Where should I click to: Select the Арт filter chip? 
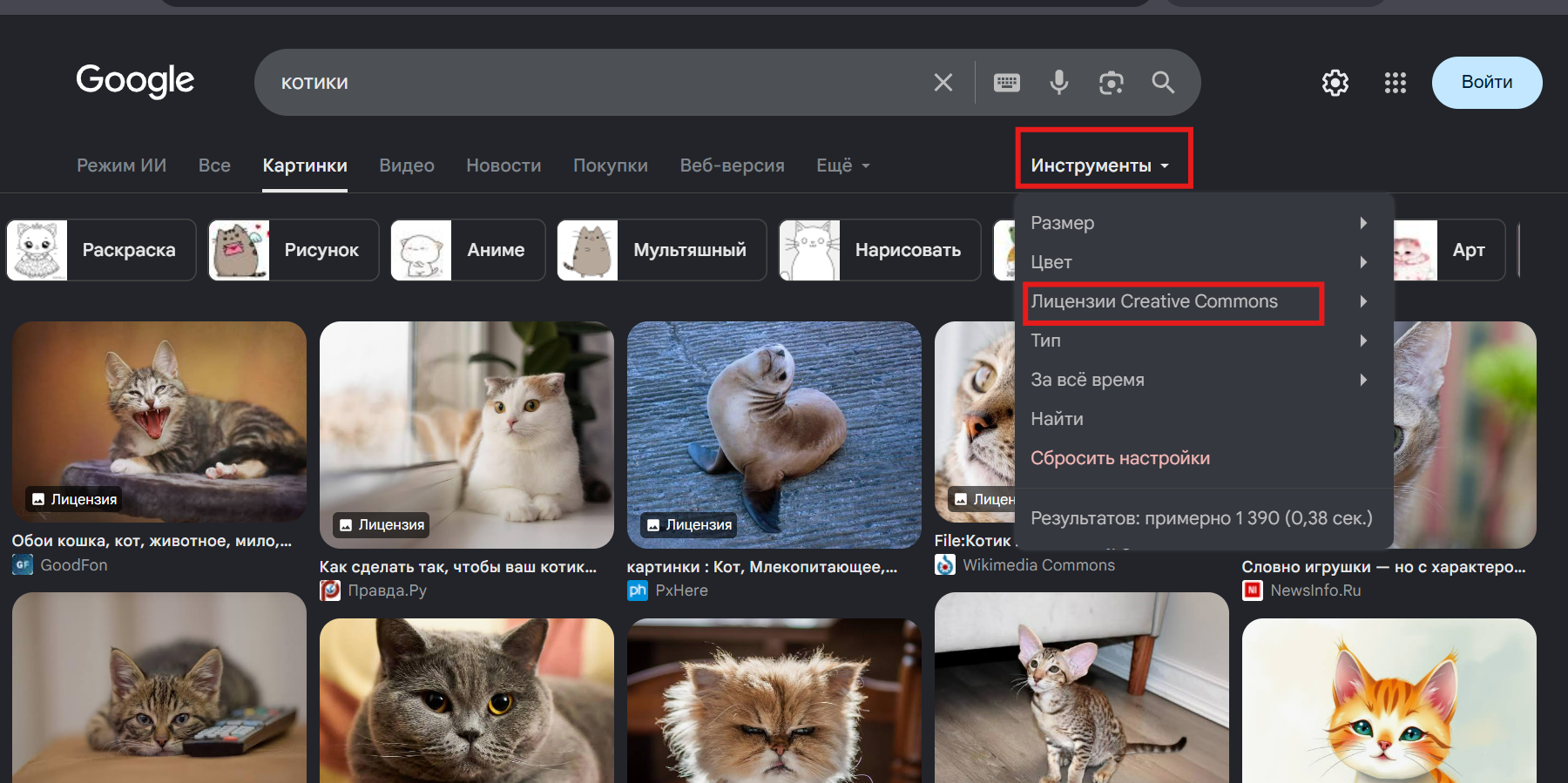[x=1450, y=250]
